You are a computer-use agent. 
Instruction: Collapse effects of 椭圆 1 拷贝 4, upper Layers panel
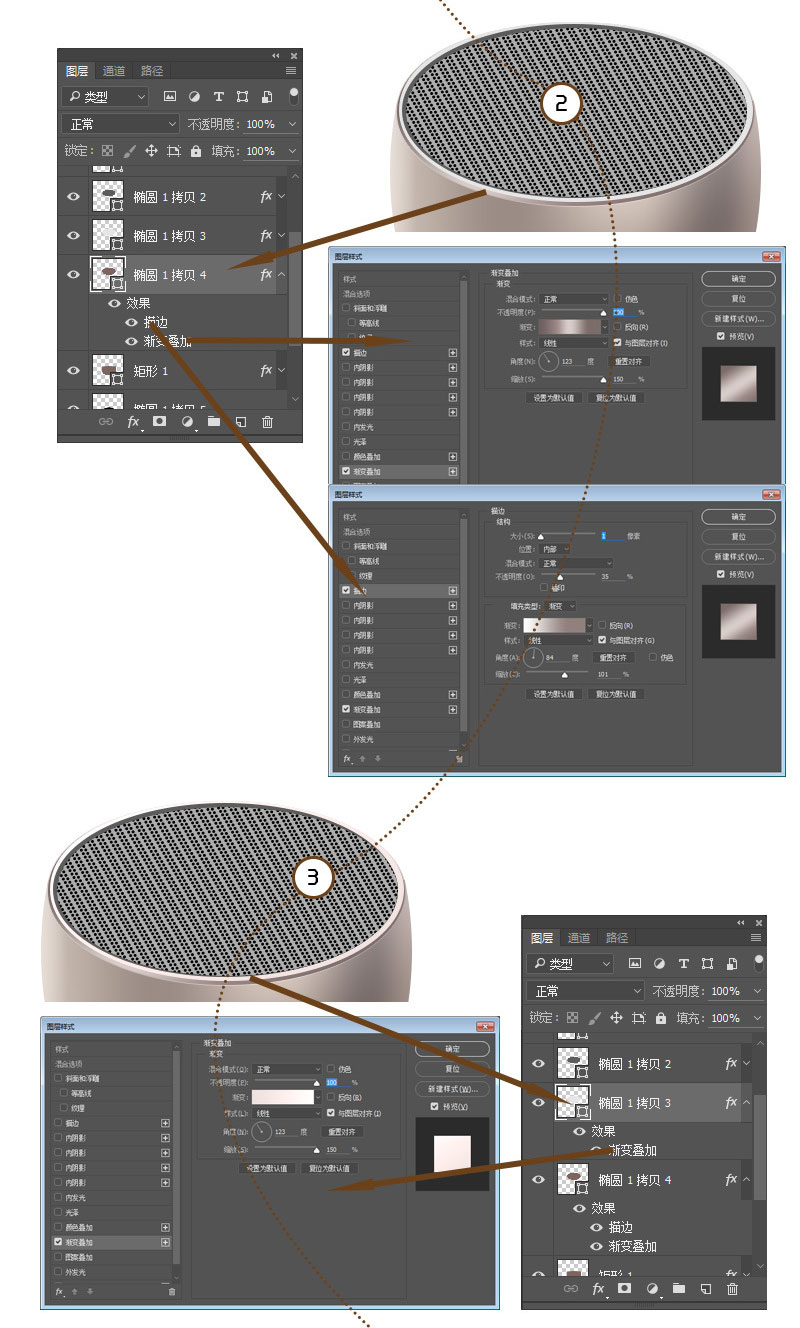pyautogui.click(x=282, y=274)
